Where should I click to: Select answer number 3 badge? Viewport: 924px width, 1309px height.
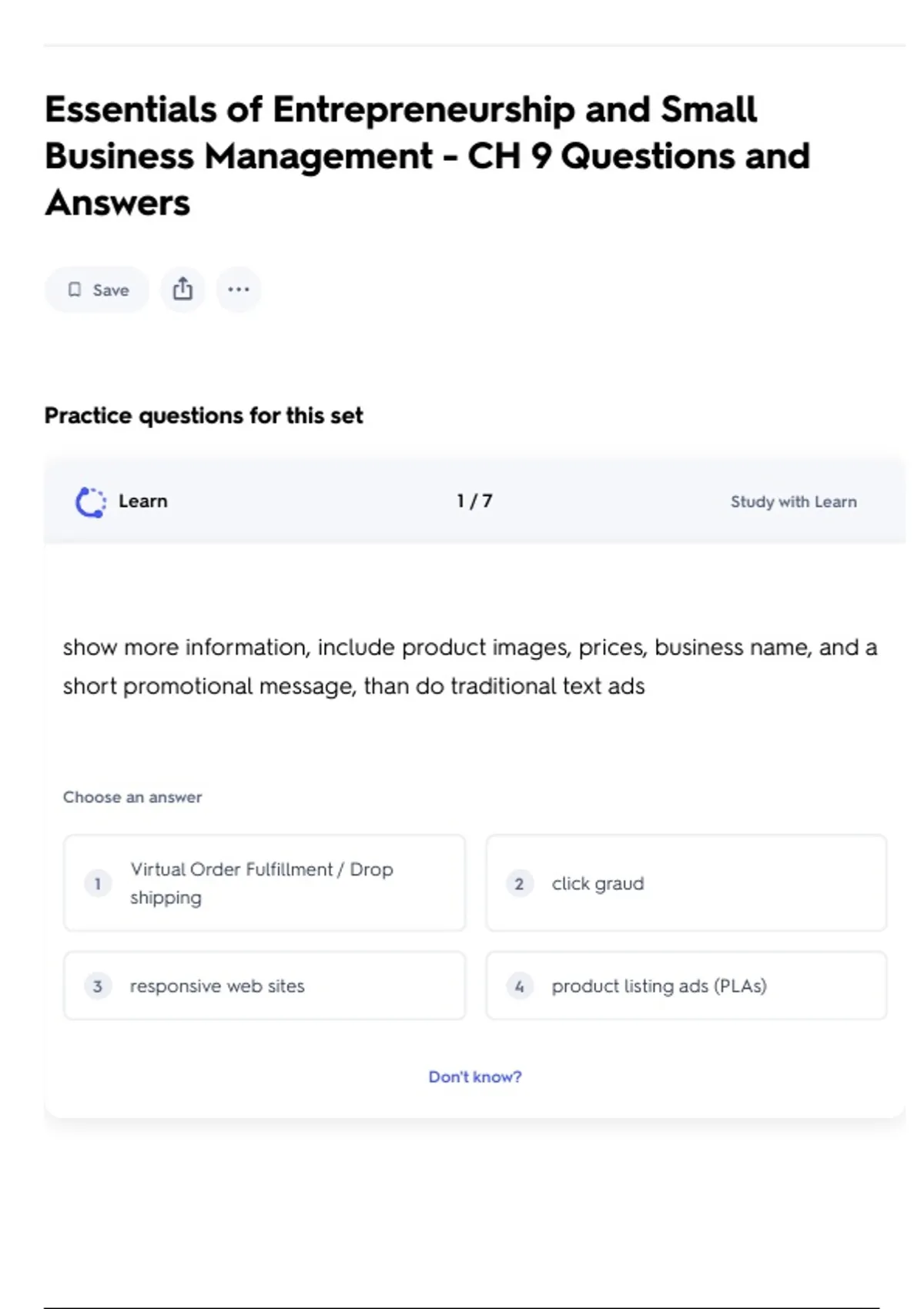(98, 986)
